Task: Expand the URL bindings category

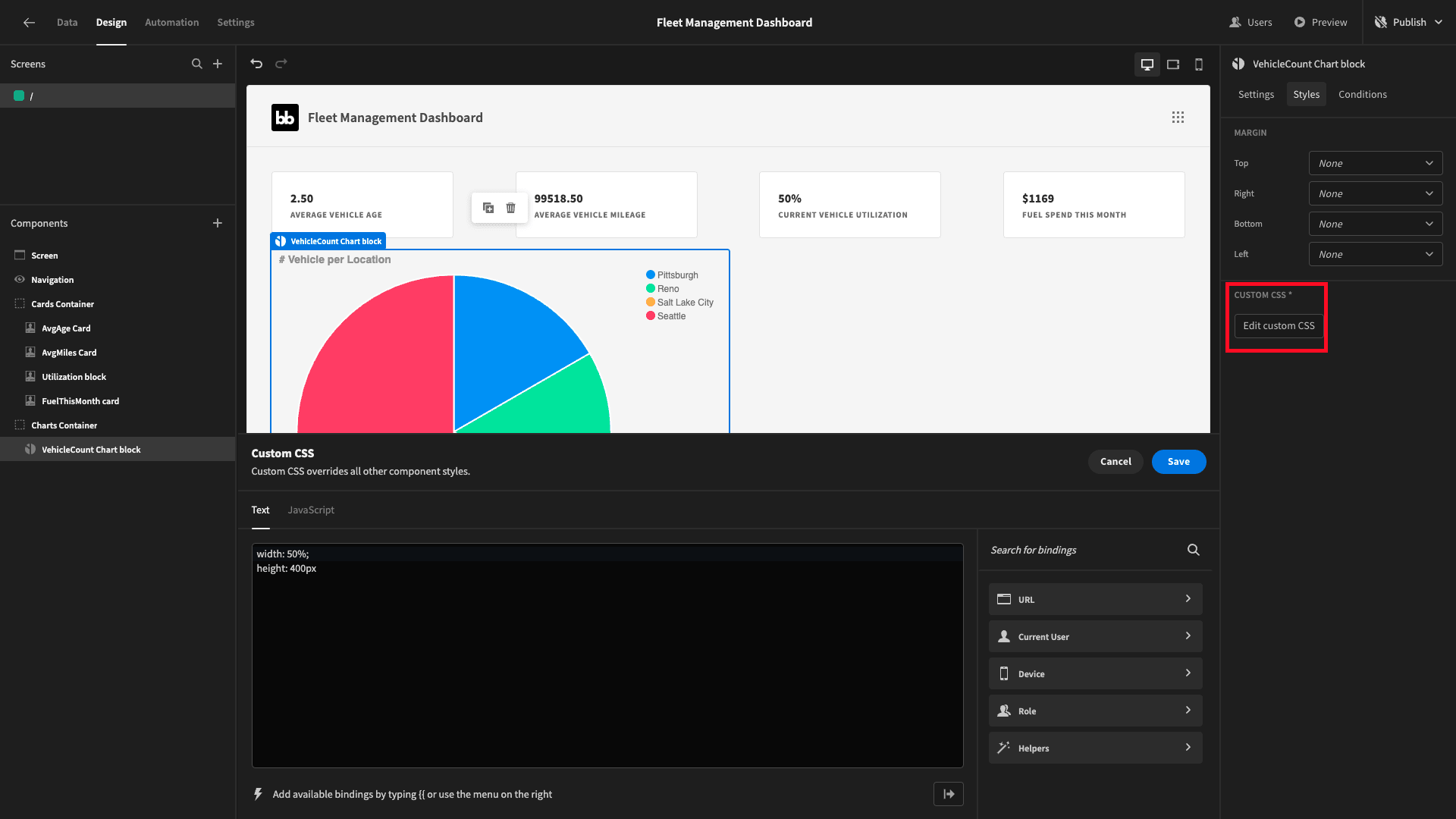Action: pyautogui.click(x=1095, y=599)
